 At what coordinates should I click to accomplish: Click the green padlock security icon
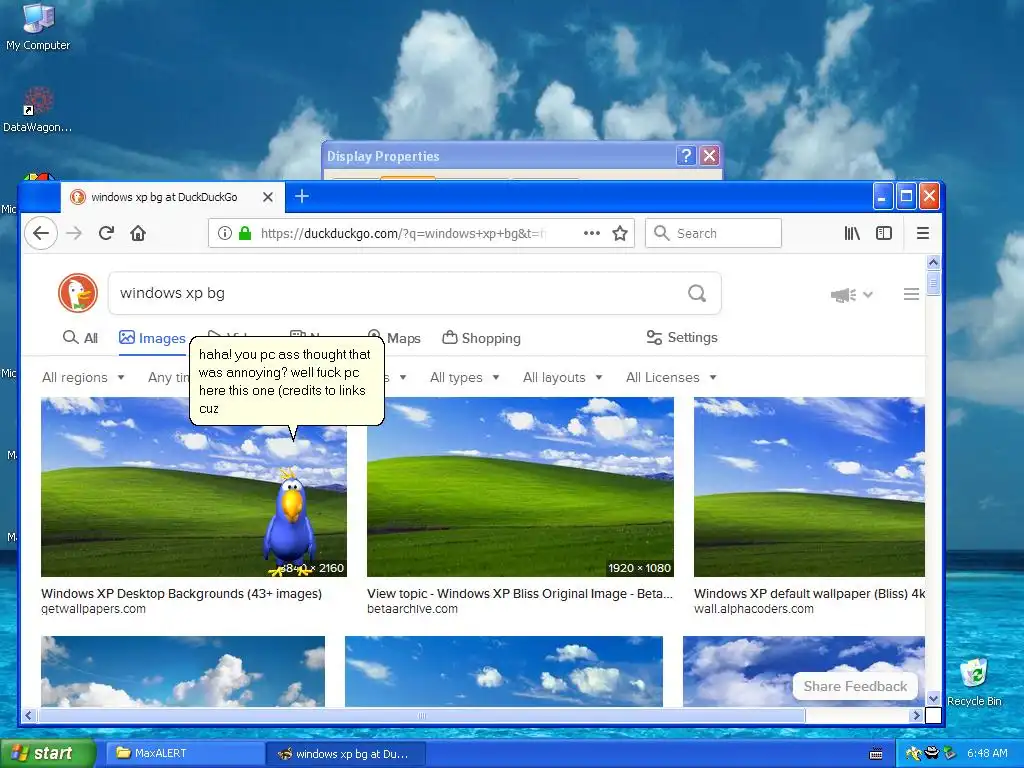(245, 233)
